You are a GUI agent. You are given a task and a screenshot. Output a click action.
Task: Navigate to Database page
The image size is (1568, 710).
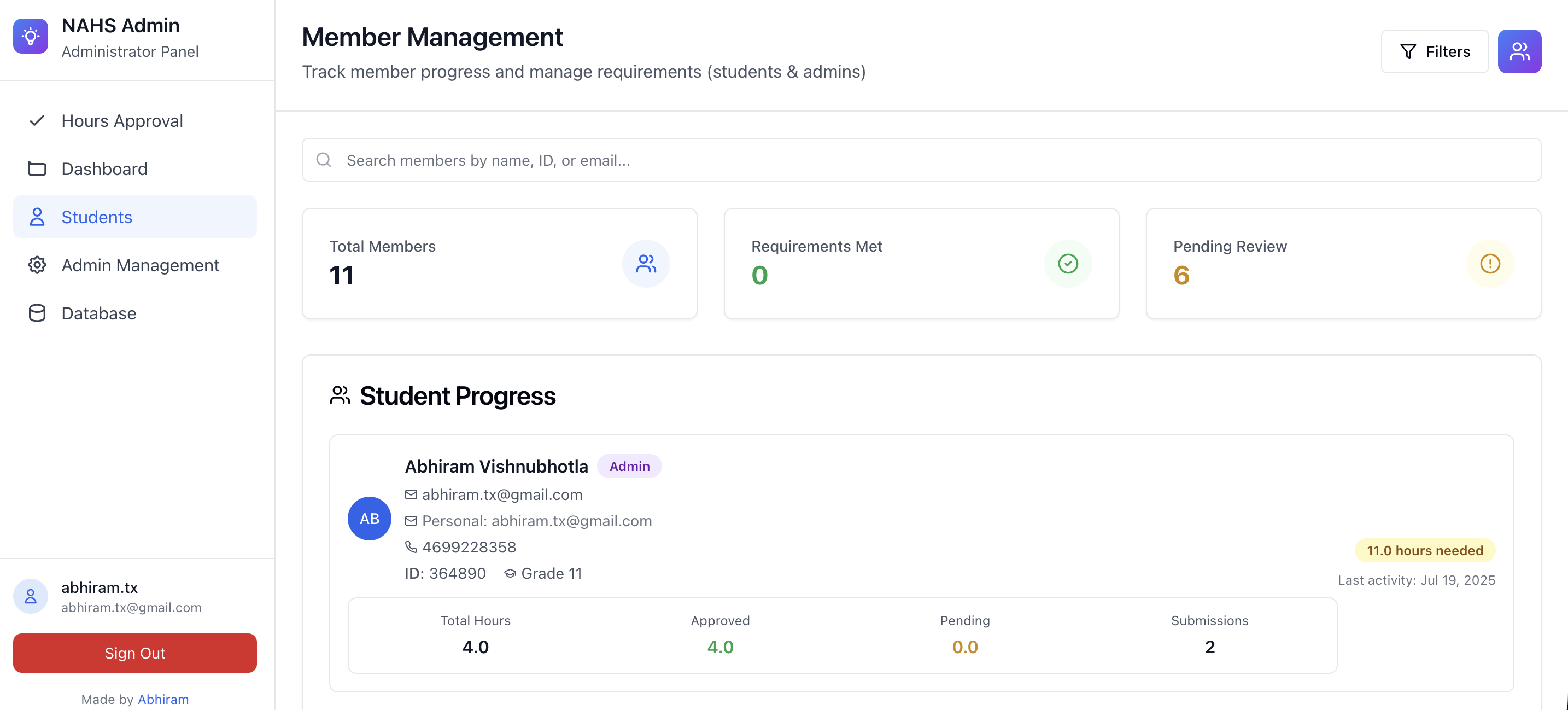pos(98,313)
